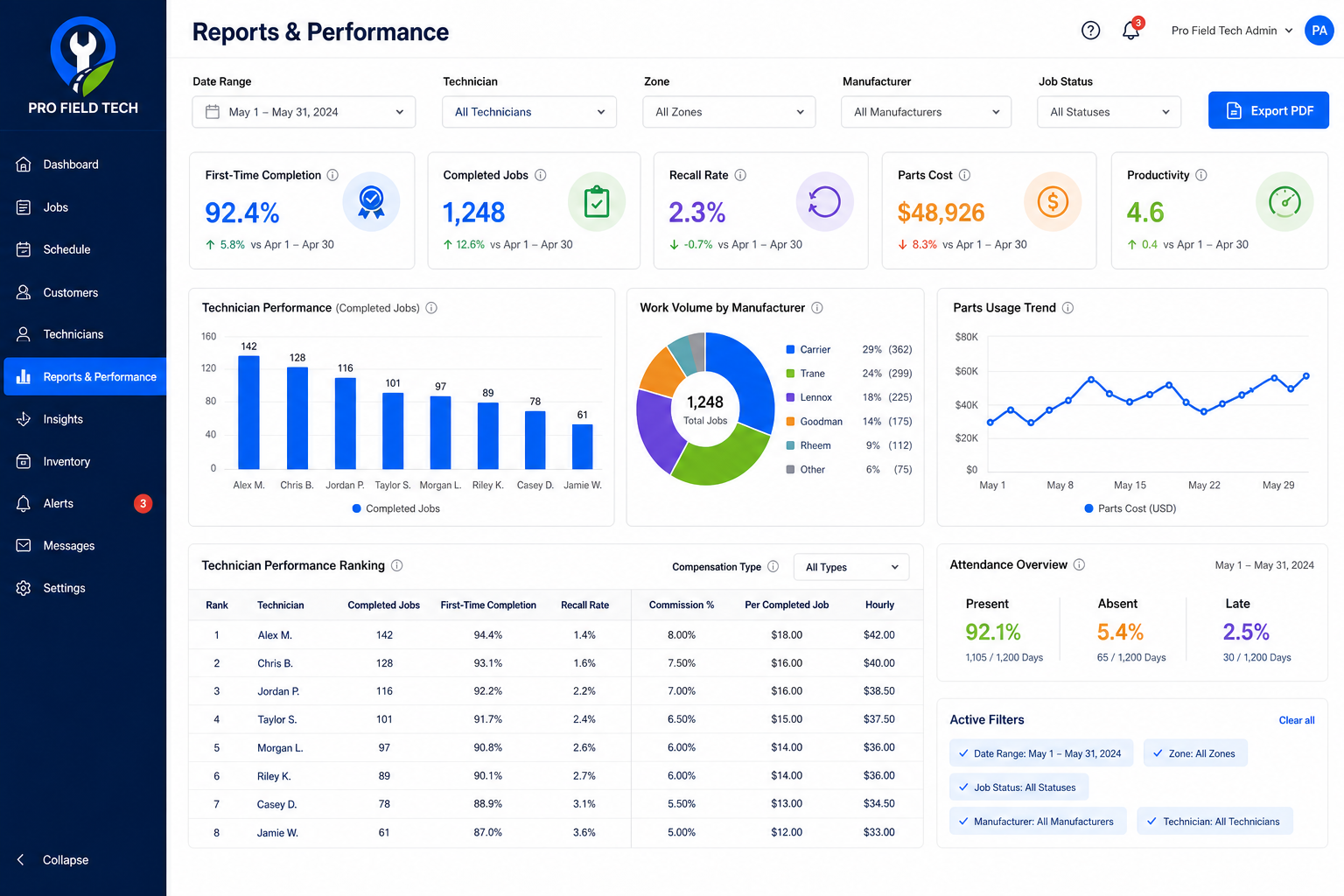This screenshot has height=896, width=1344.
Task: Click the Productivity info icon
Action: tap(1201, 175)
